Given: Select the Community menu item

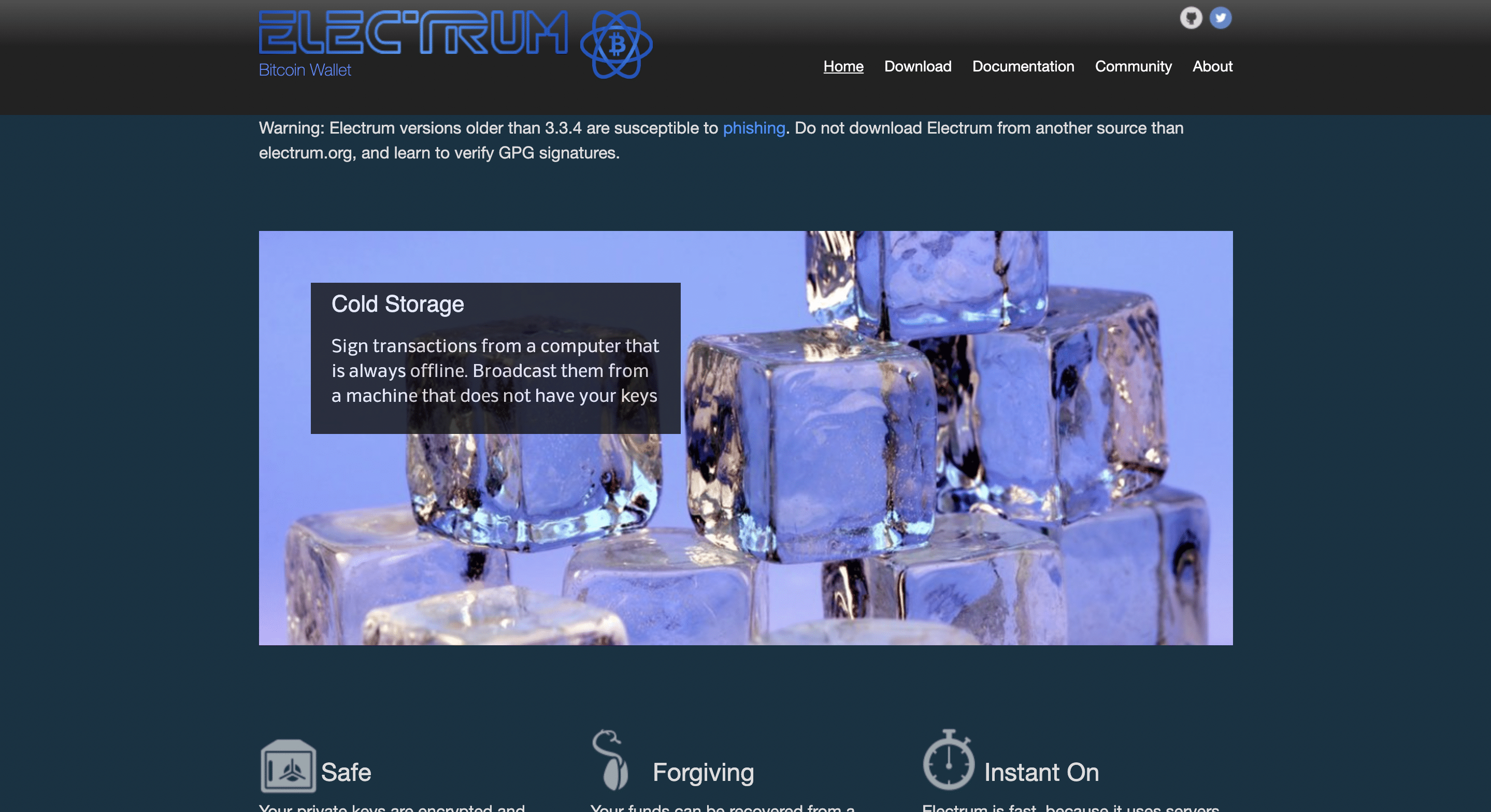Looking at the screenshot, I should point(1133,65).
